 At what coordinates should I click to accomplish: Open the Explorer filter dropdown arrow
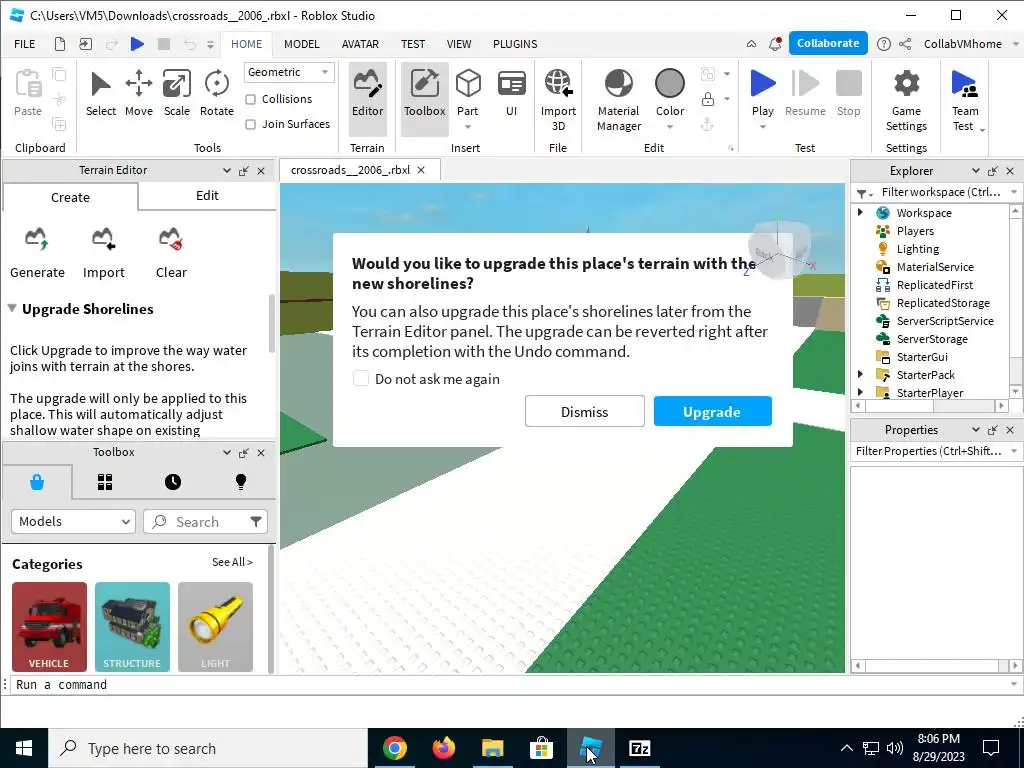coord(1014,192)
